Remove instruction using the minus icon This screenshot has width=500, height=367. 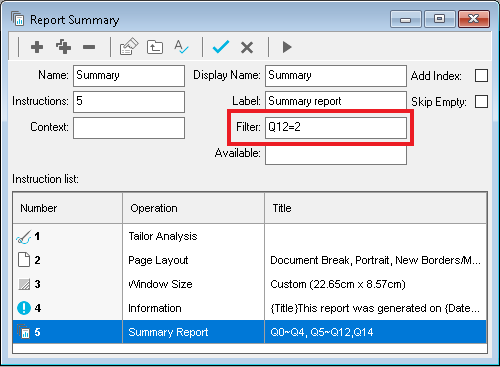[x=89, y=47]
